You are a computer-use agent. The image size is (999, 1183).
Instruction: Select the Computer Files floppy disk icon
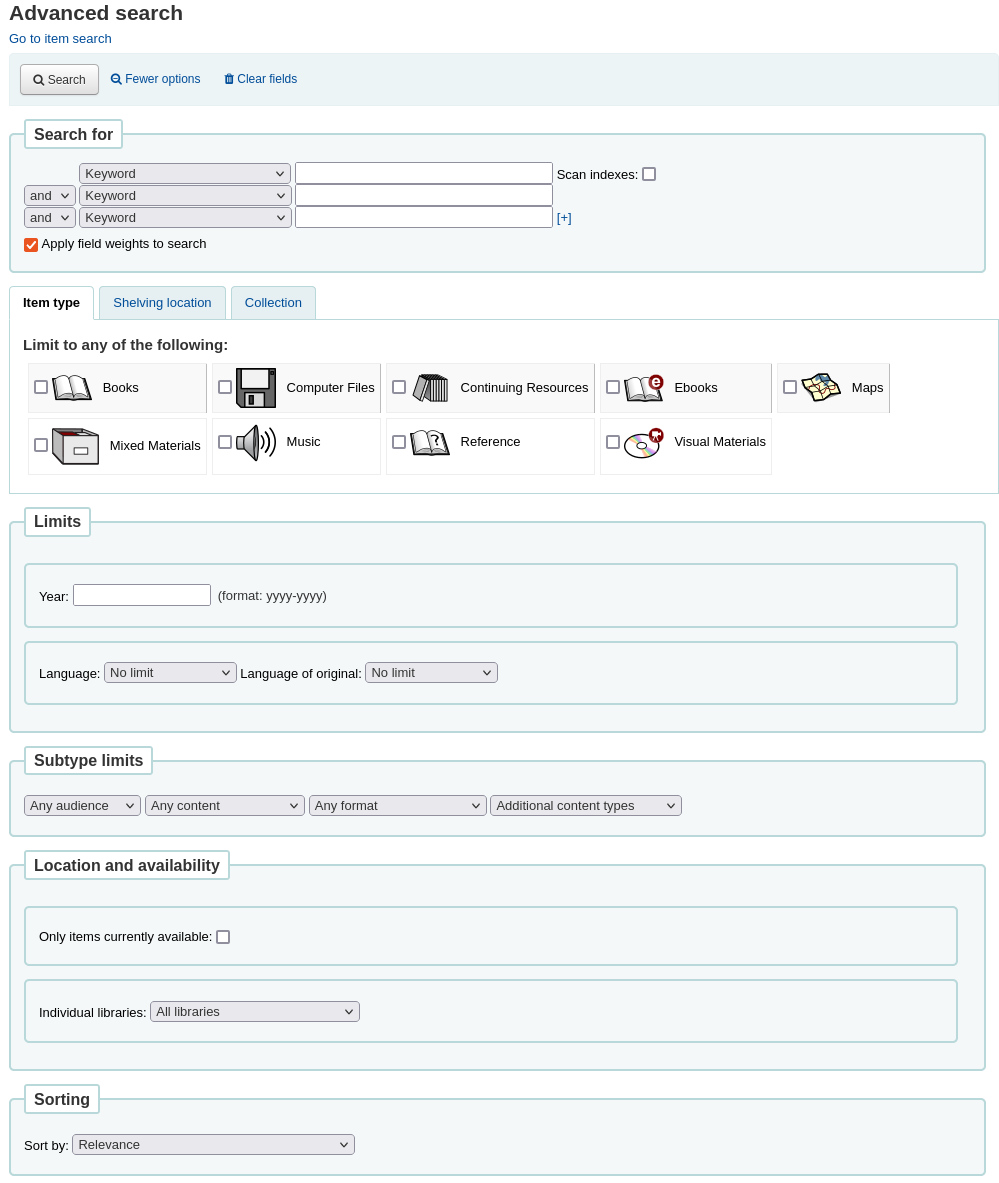(255, 387)
